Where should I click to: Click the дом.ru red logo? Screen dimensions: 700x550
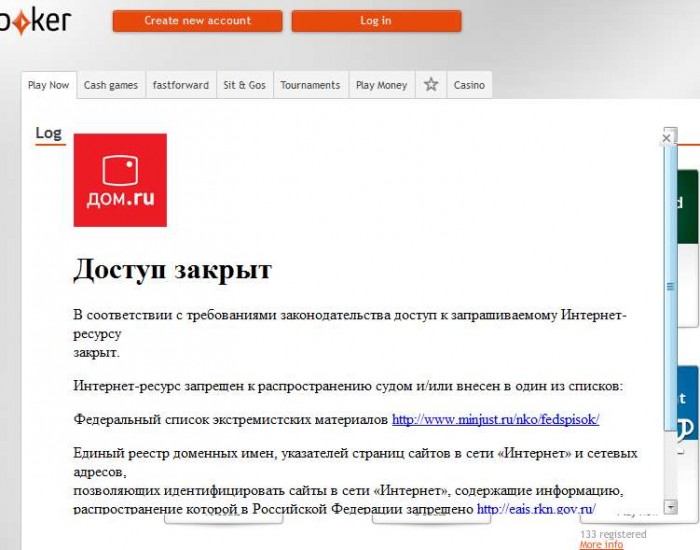coord(120,180)
